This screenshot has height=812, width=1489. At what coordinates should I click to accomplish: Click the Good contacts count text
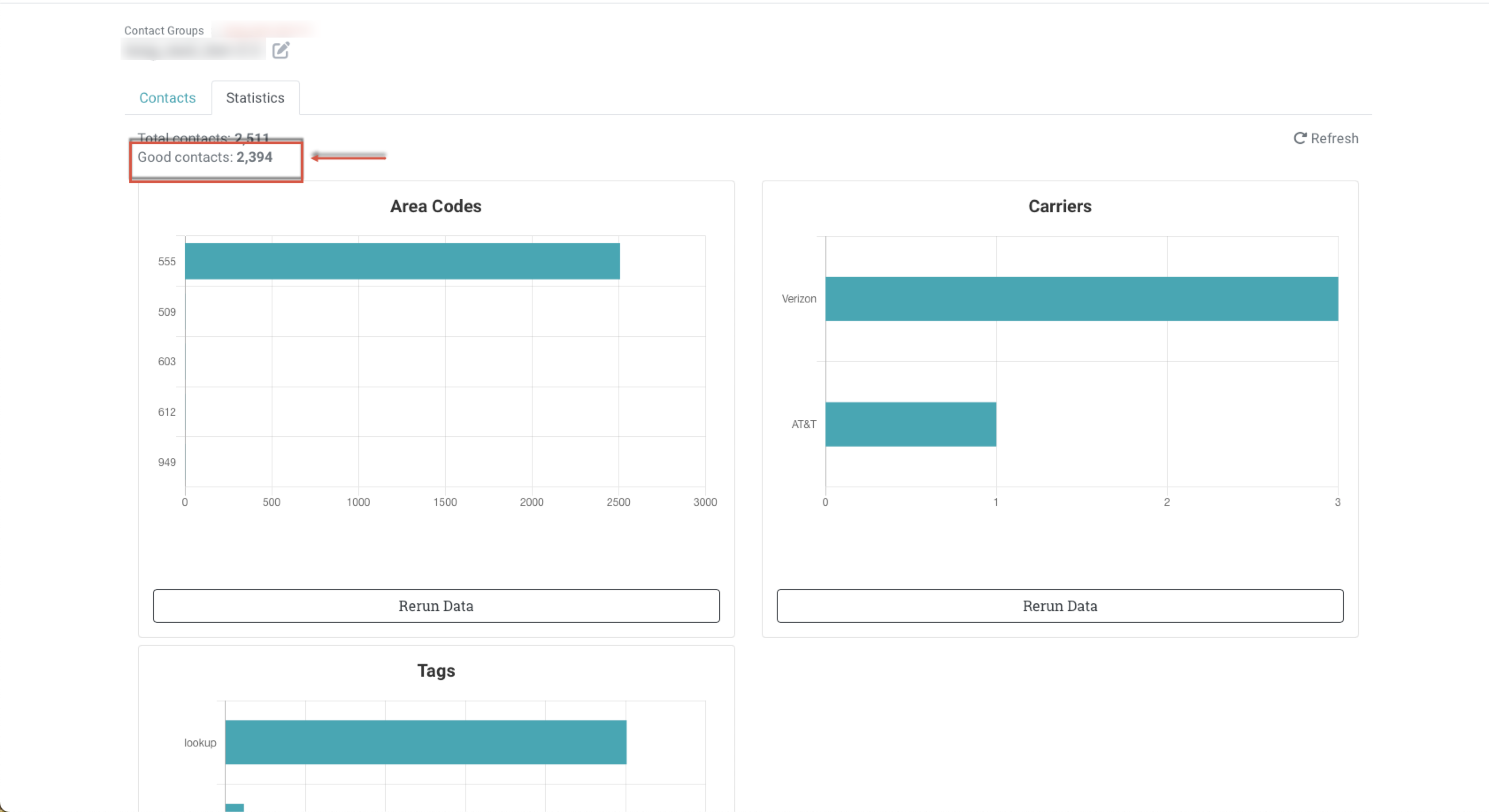click(205, 157)
